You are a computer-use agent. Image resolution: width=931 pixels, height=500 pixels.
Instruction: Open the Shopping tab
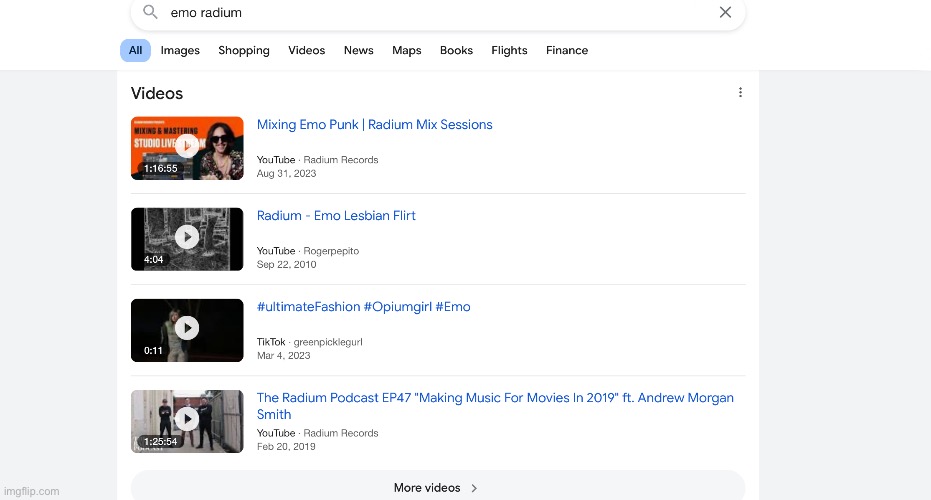tap(243, 50)
